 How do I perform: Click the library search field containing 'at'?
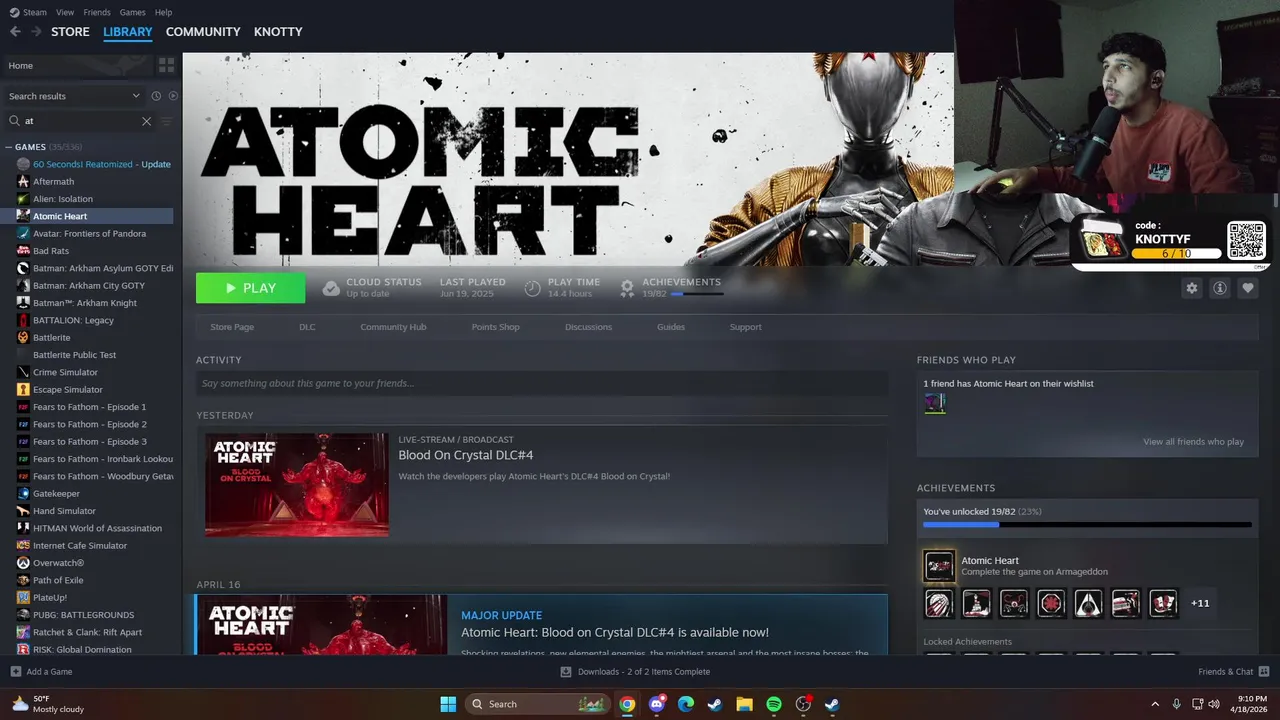(x=80, y=121)
